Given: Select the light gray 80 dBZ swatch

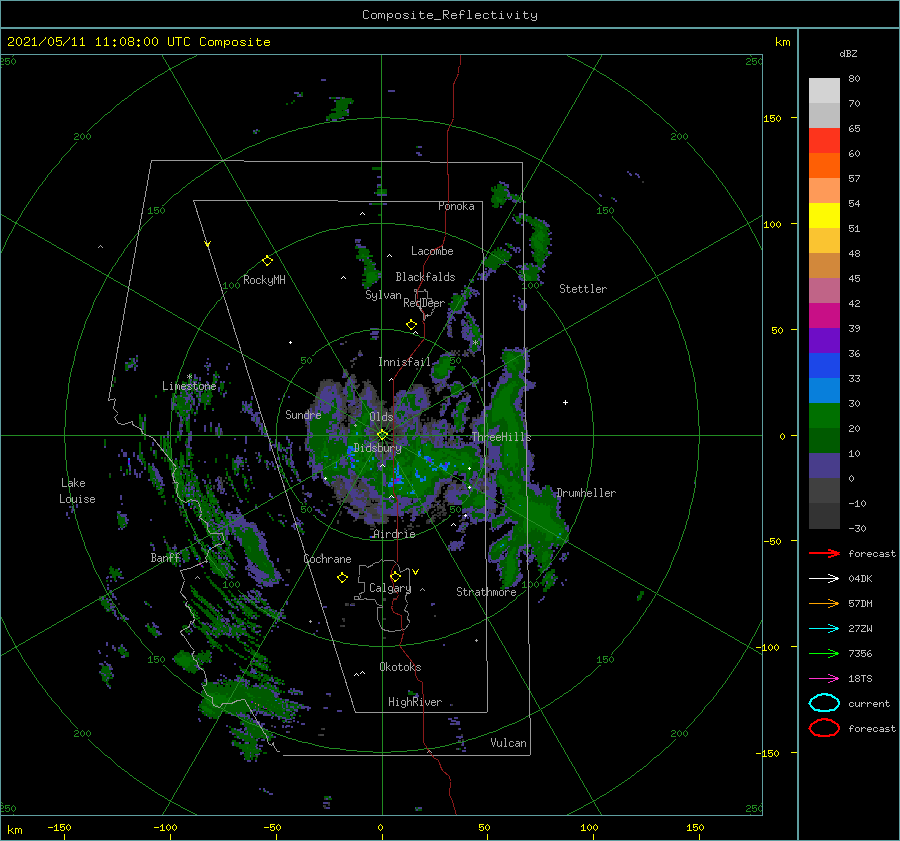Looking at the screenshot, I should [x=824, y=90].
